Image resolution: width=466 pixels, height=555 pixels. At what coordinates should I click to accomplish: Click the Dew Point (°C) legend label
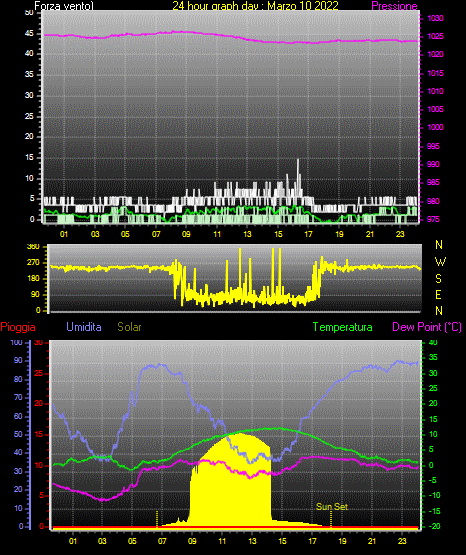427,327
